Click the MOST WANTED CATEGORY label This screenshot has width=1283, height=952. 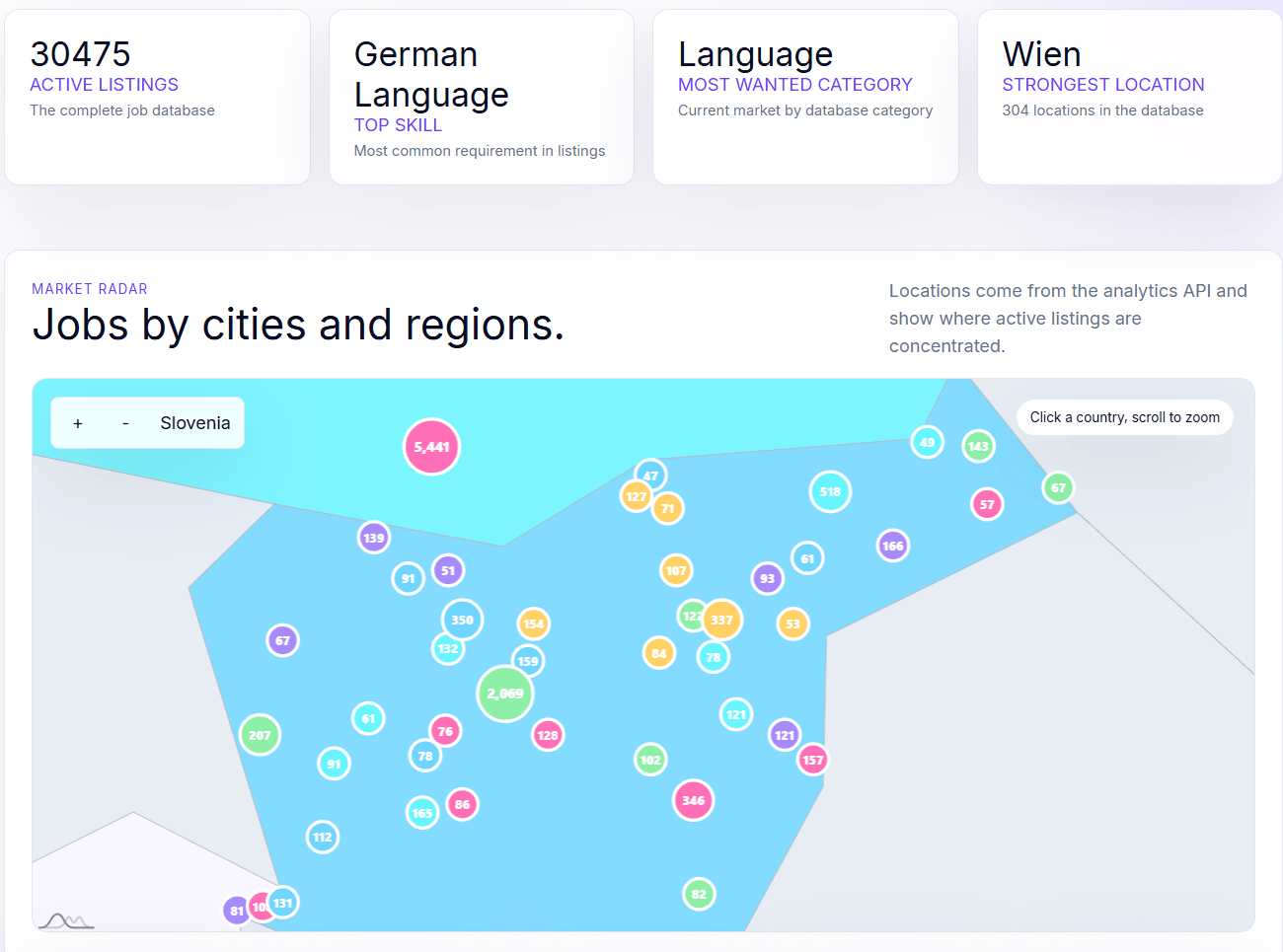pyautogui.click(x=794, y=85)
